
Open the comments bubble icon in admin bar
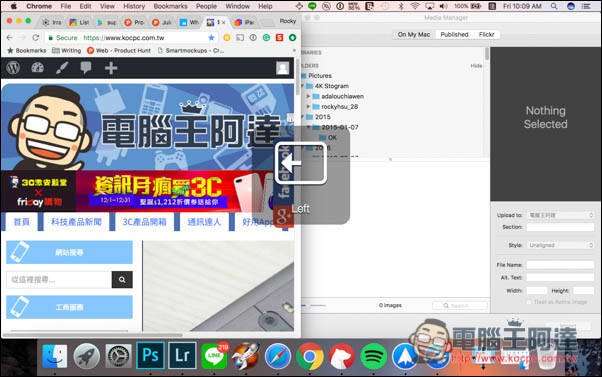pyautogui.click(x=86, y=68)
